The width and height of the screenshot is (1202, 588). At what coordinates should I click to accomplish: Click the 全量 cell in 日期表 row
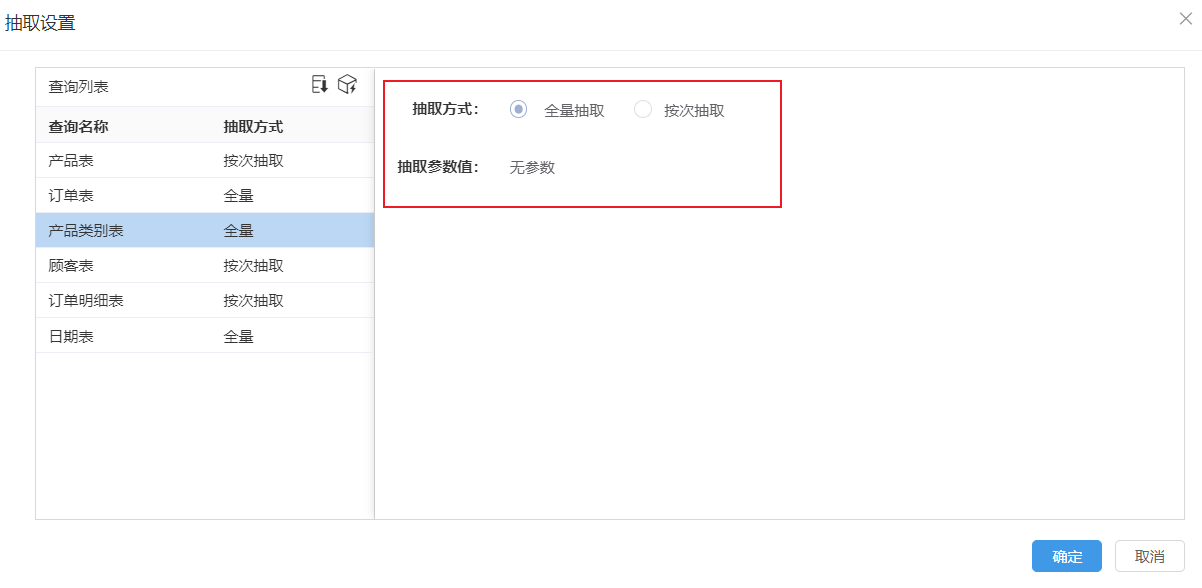click(x=238, y=336)
